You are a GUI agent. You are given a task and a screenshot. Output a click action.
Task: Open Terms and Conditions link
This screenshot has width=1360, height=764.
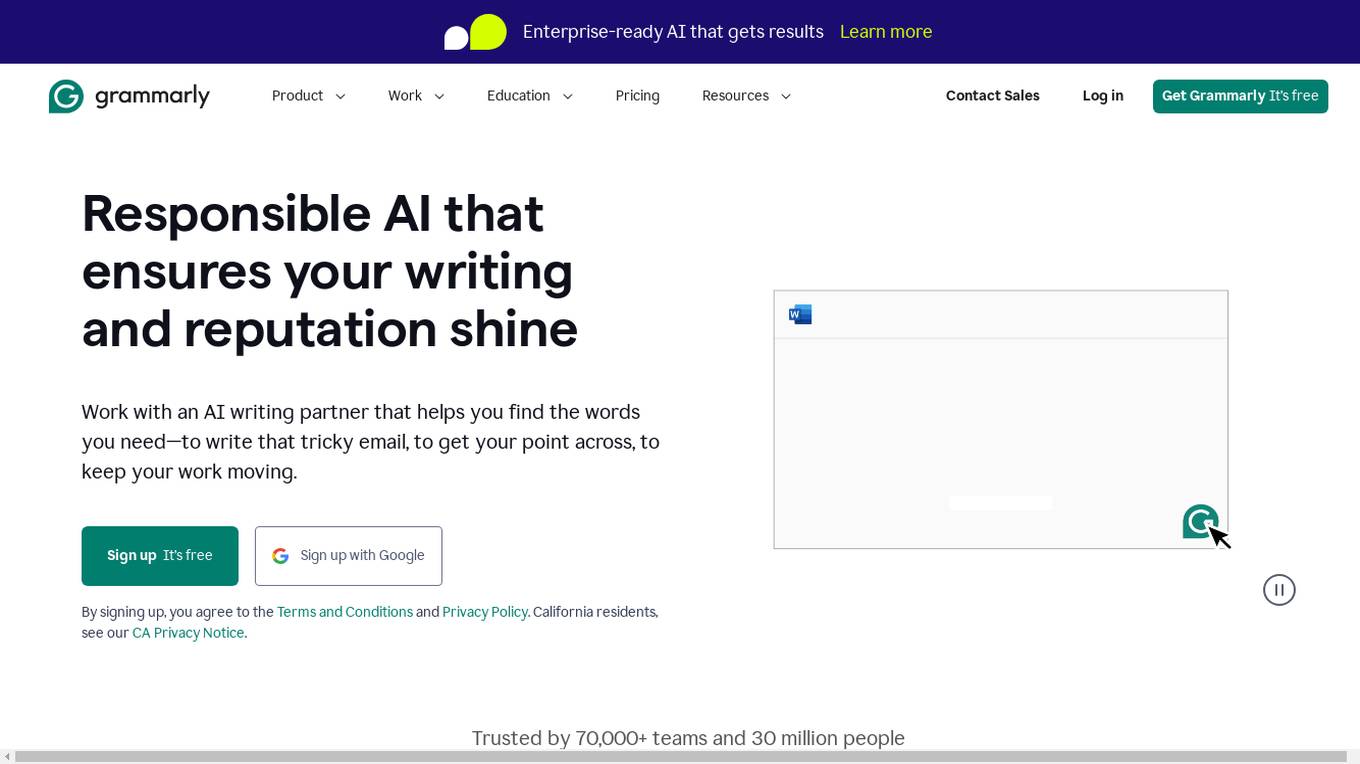(345, 612)
